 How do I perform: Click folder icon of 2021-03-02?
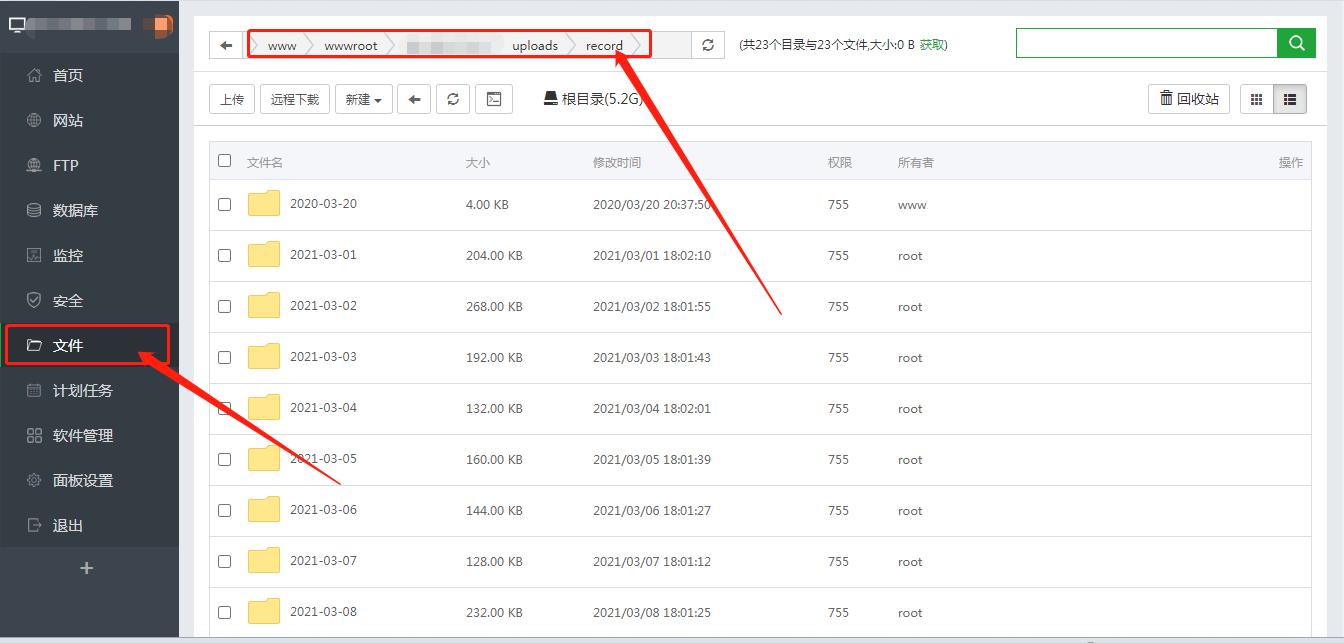pyautogui.click(x=264, y=306)
